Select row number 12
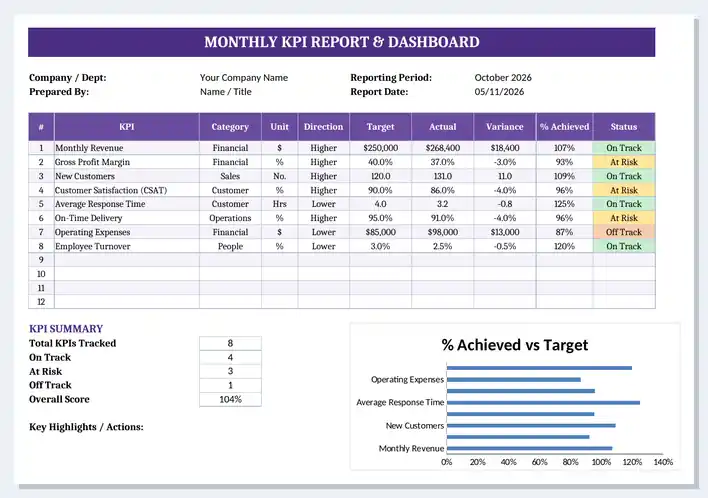This screenshot has width=708, height=498. point(41,302)
